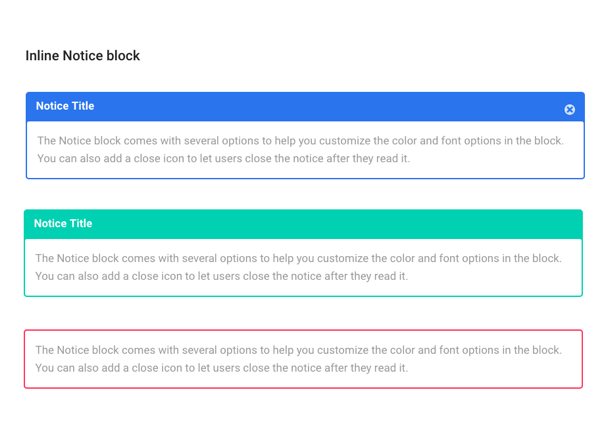This screenshot has width=609, height=435.
Task: Click the "Inline Notice block" heading
Action: [83, 56]
